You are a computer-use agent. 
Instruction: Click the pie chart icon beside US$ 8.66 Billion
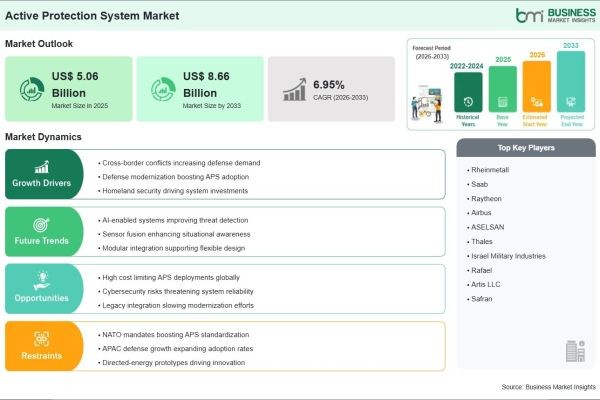[x=163, y=90]
